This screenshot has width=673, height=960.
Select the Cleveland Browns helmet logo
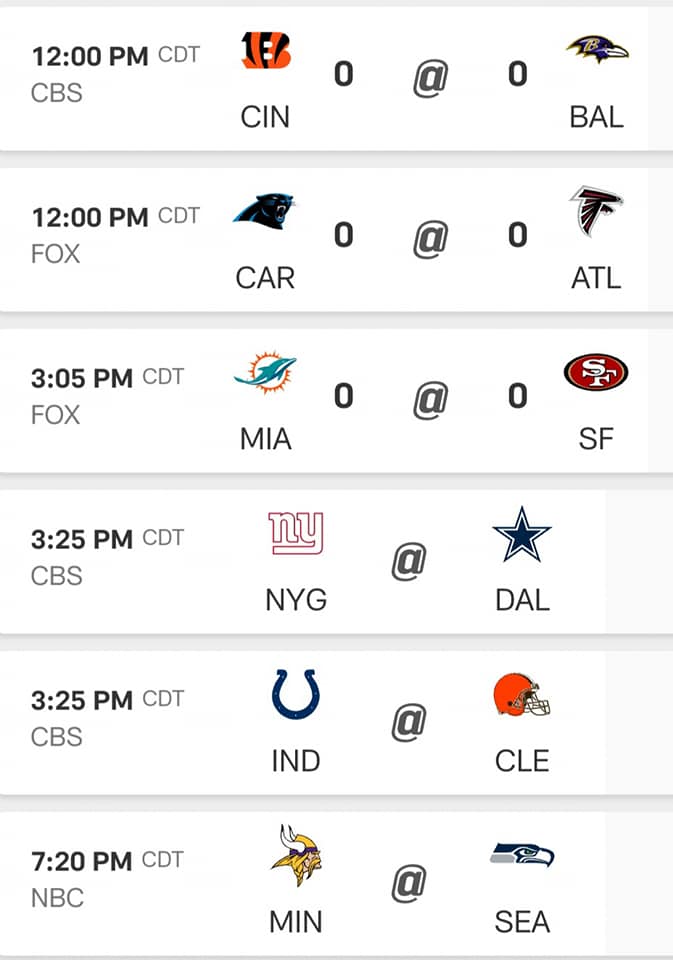tap(522, 695)
